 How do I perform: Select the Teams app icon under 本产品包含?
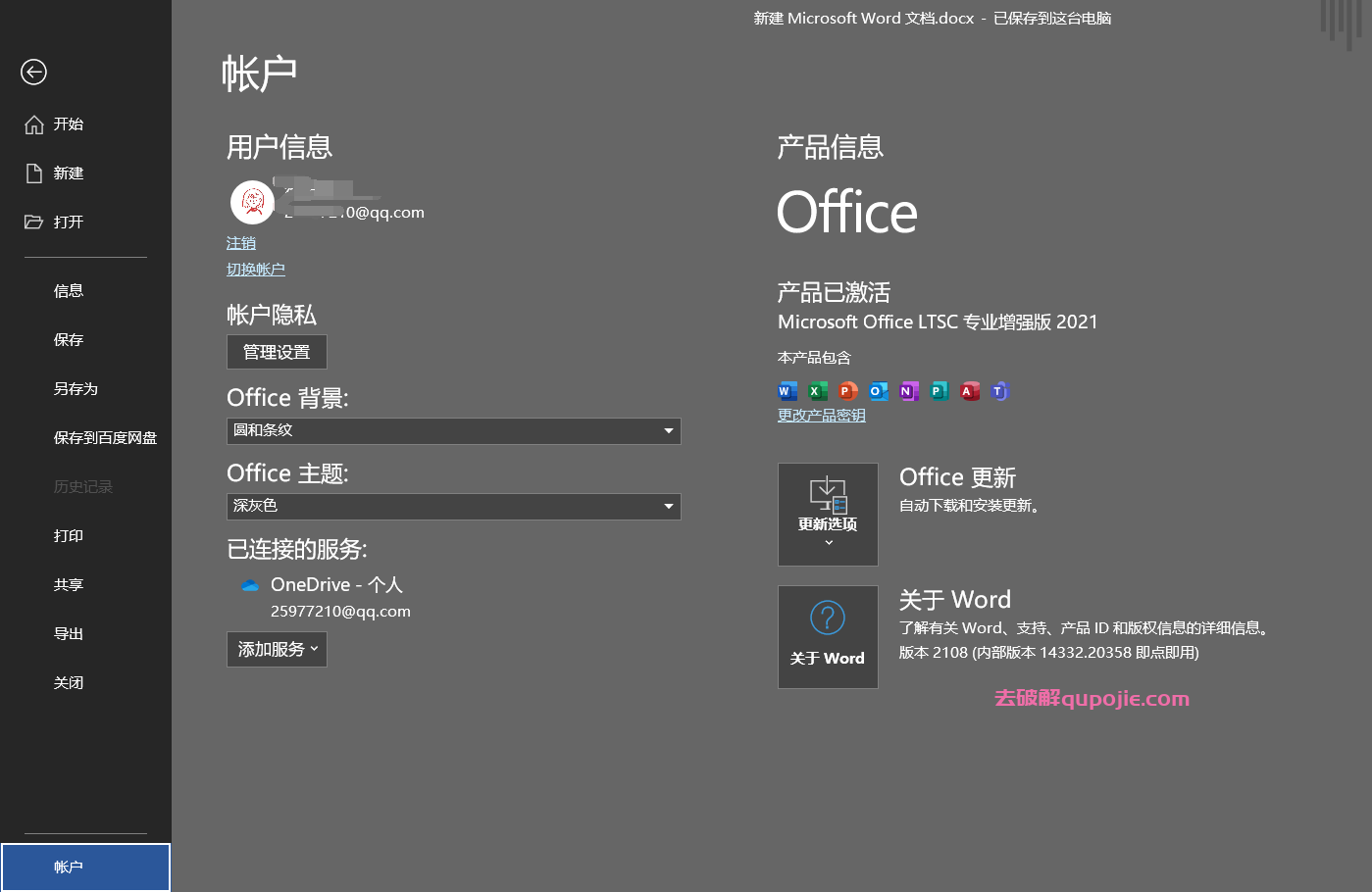999,391
